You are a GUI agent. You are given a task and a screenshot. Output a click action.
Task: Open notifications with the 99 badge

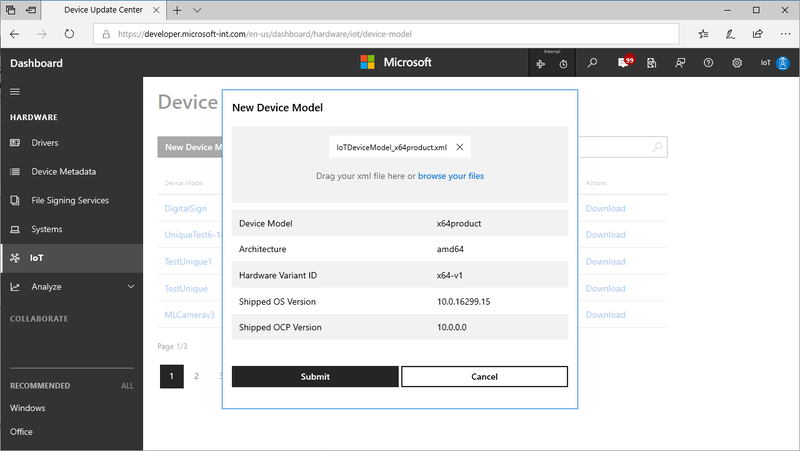click(624, 62)
